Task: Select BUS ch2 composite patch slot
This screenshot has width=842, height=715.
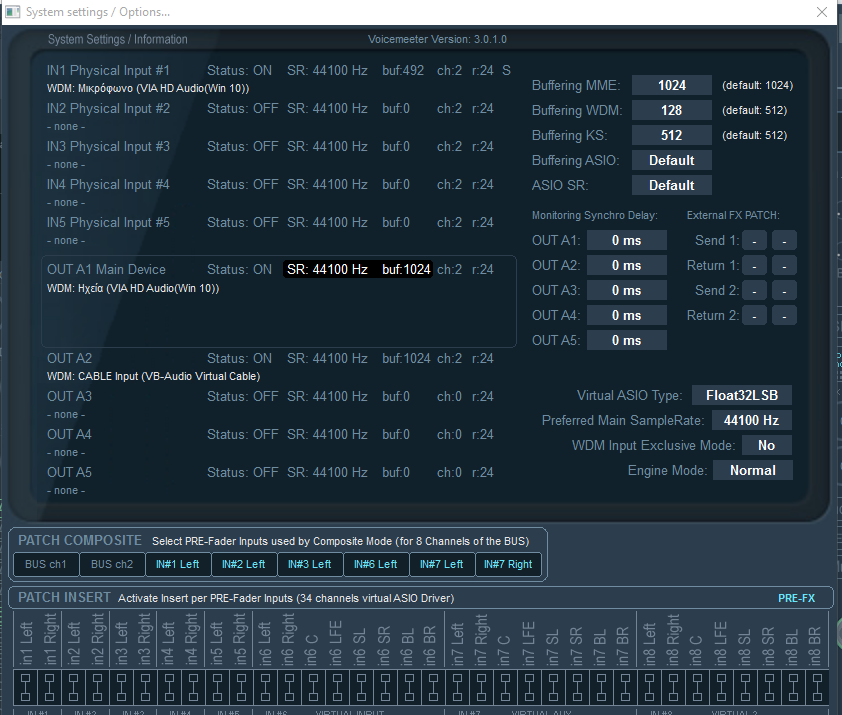Action: 112,564
